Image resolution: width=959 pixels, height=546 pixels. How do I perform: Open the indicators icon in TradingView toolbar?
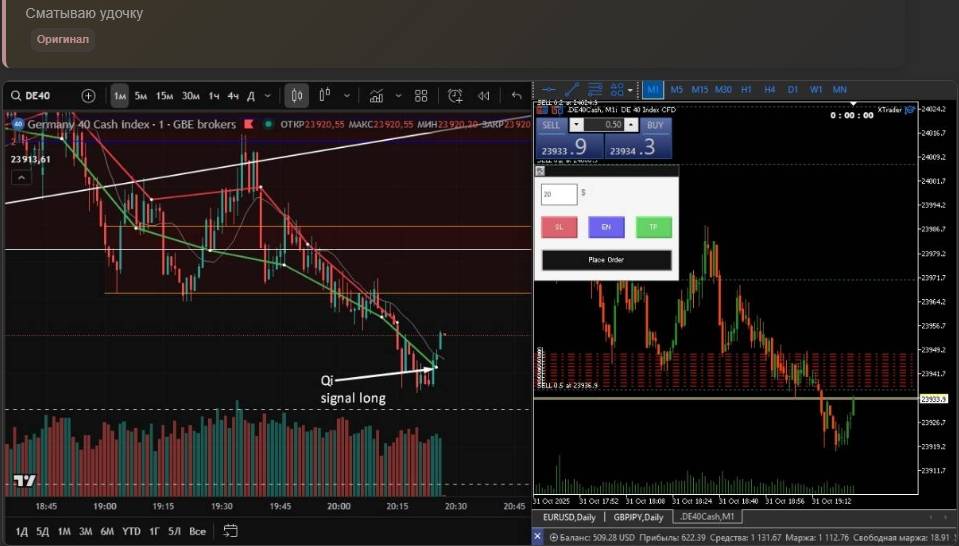(x=376, y=96)
